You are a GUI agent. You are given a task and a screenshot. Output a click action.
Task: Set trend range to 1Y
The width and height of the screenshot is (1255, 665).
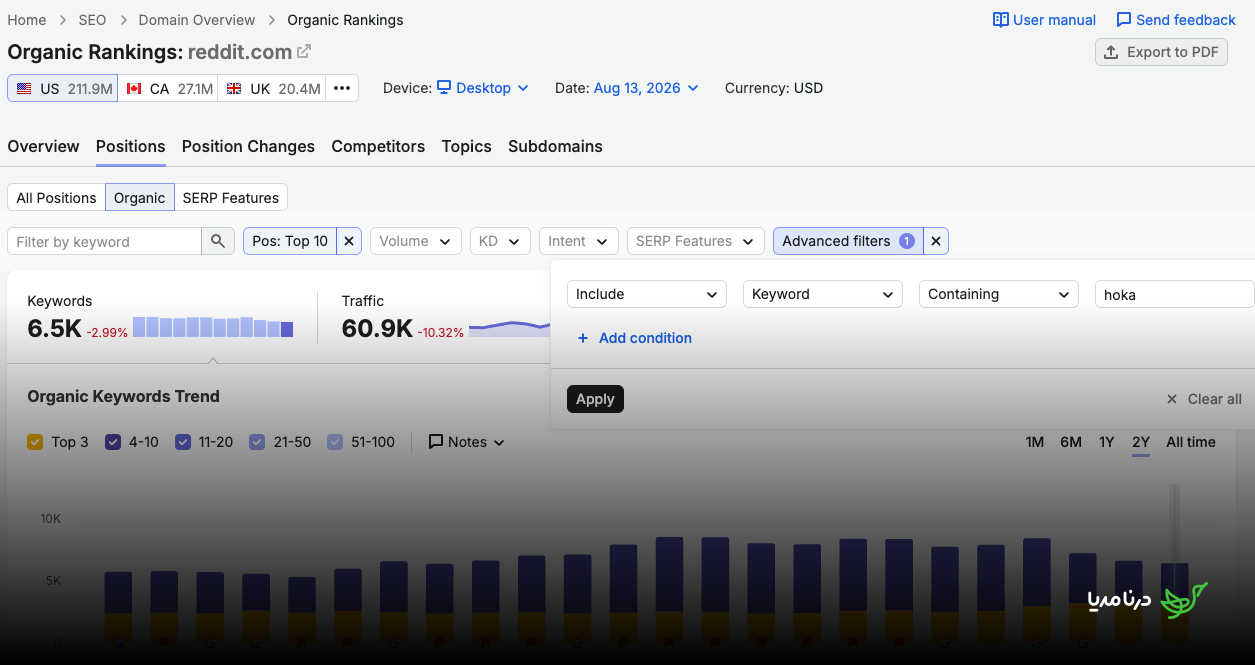[1107, 442]
